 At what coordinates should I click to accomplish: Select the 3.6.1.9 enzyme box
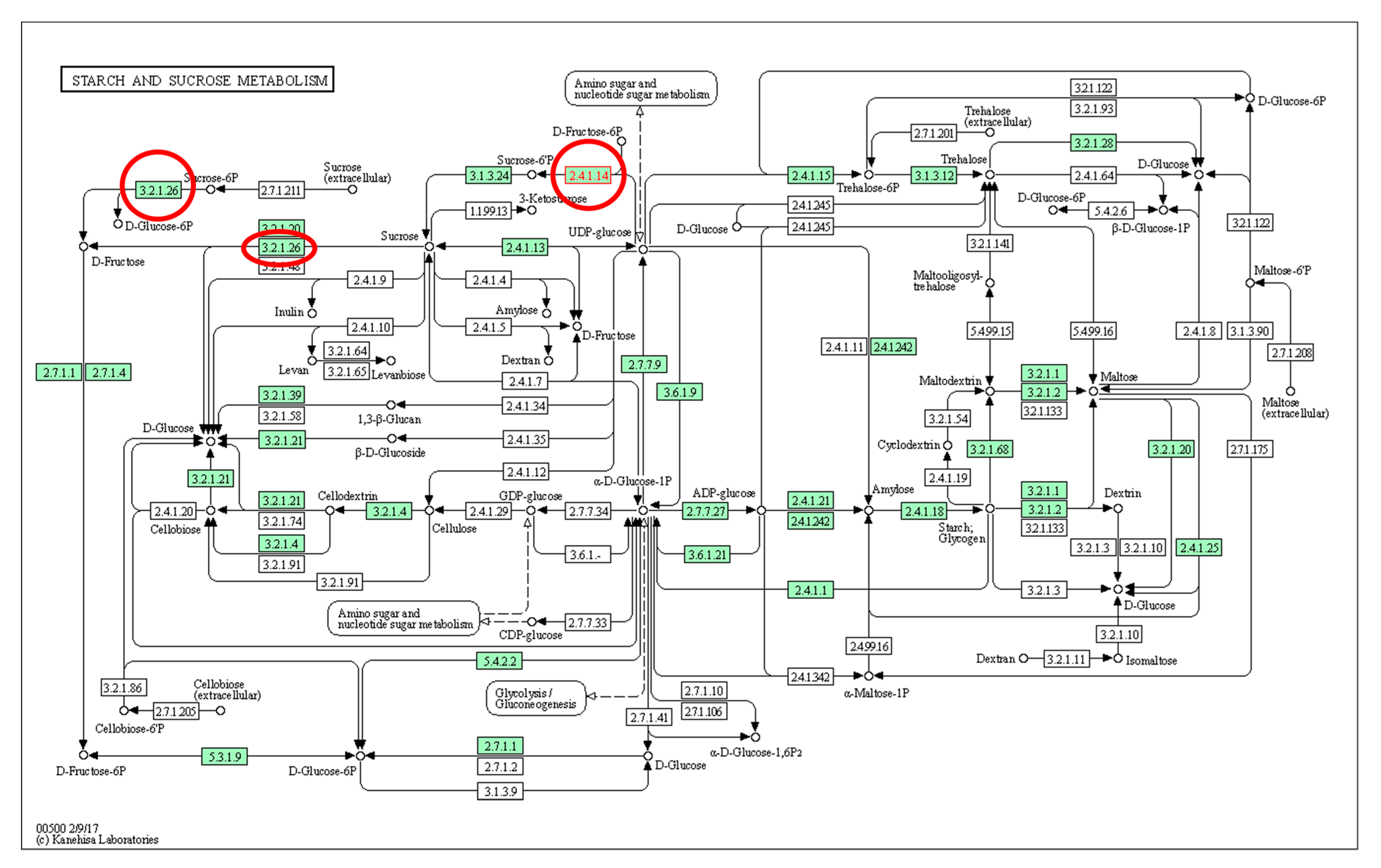679,392
